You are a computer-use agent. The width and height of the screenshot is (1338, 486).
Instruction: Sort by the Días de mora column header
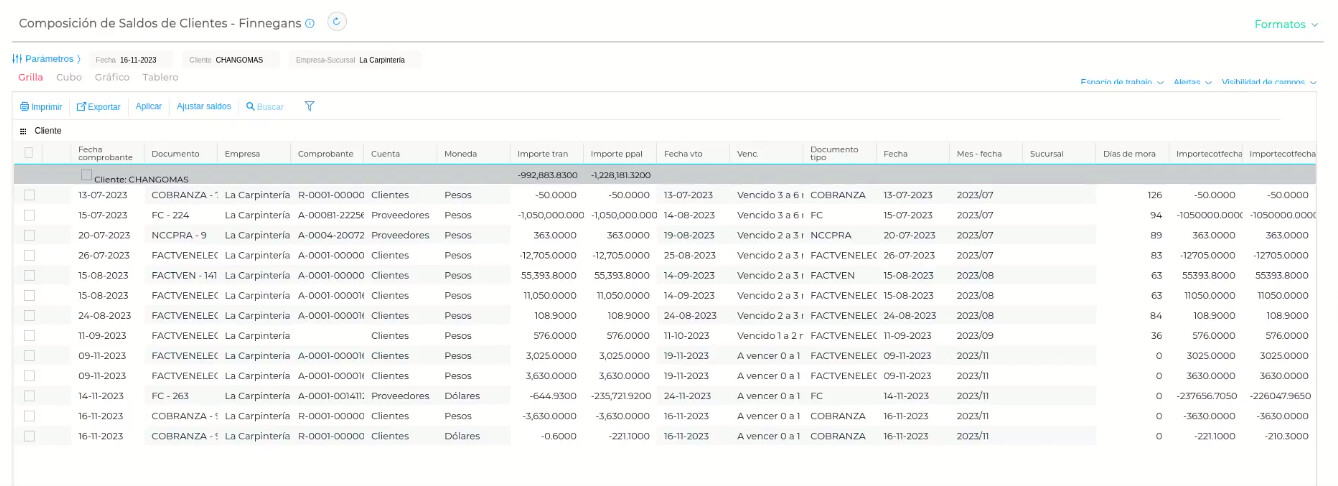pos(1130,154)
